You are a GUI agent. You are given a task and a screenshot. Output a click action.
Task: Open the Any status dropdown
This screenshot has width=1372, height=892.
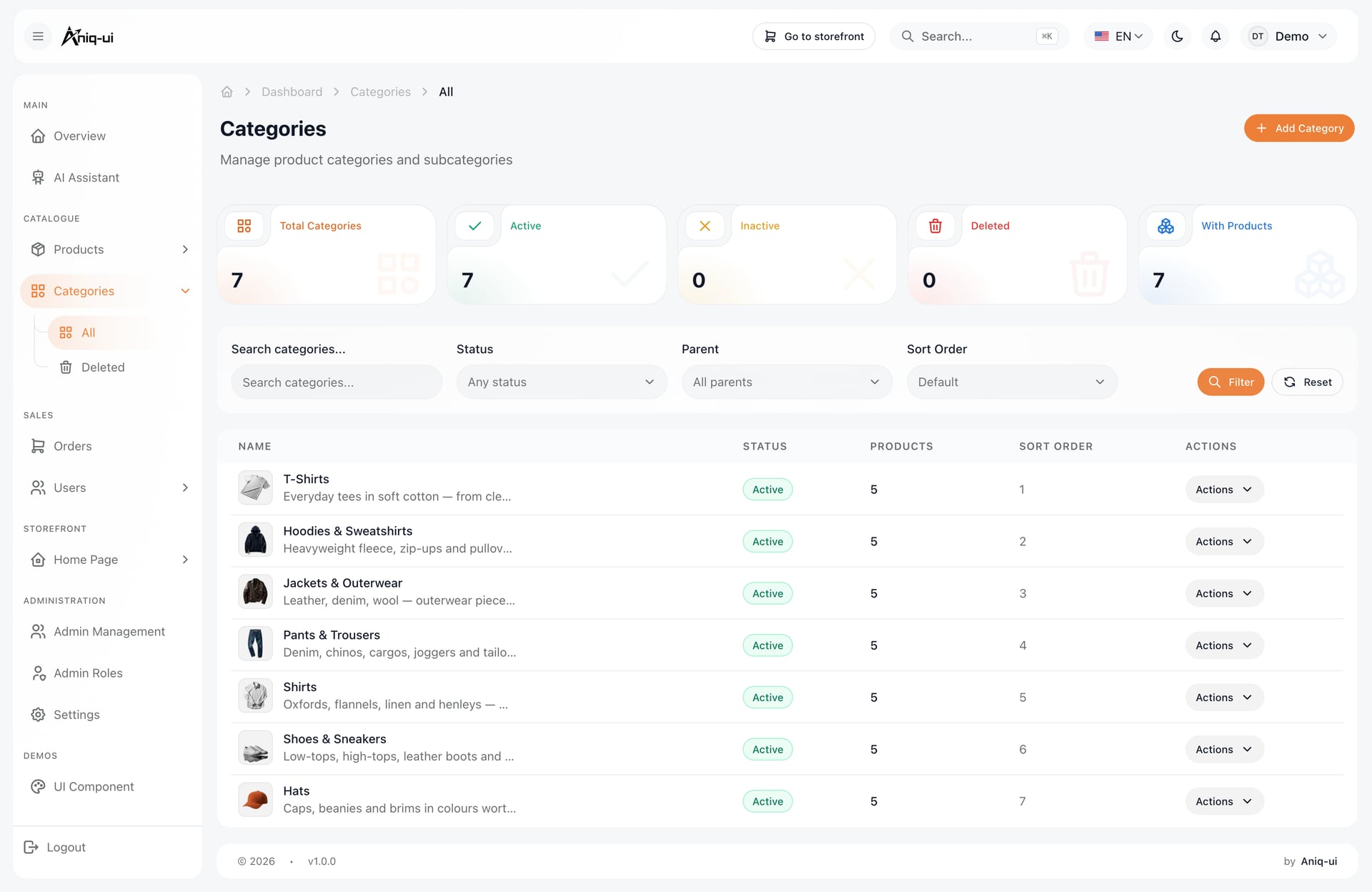pyautogui.click(x=562, y=382)
